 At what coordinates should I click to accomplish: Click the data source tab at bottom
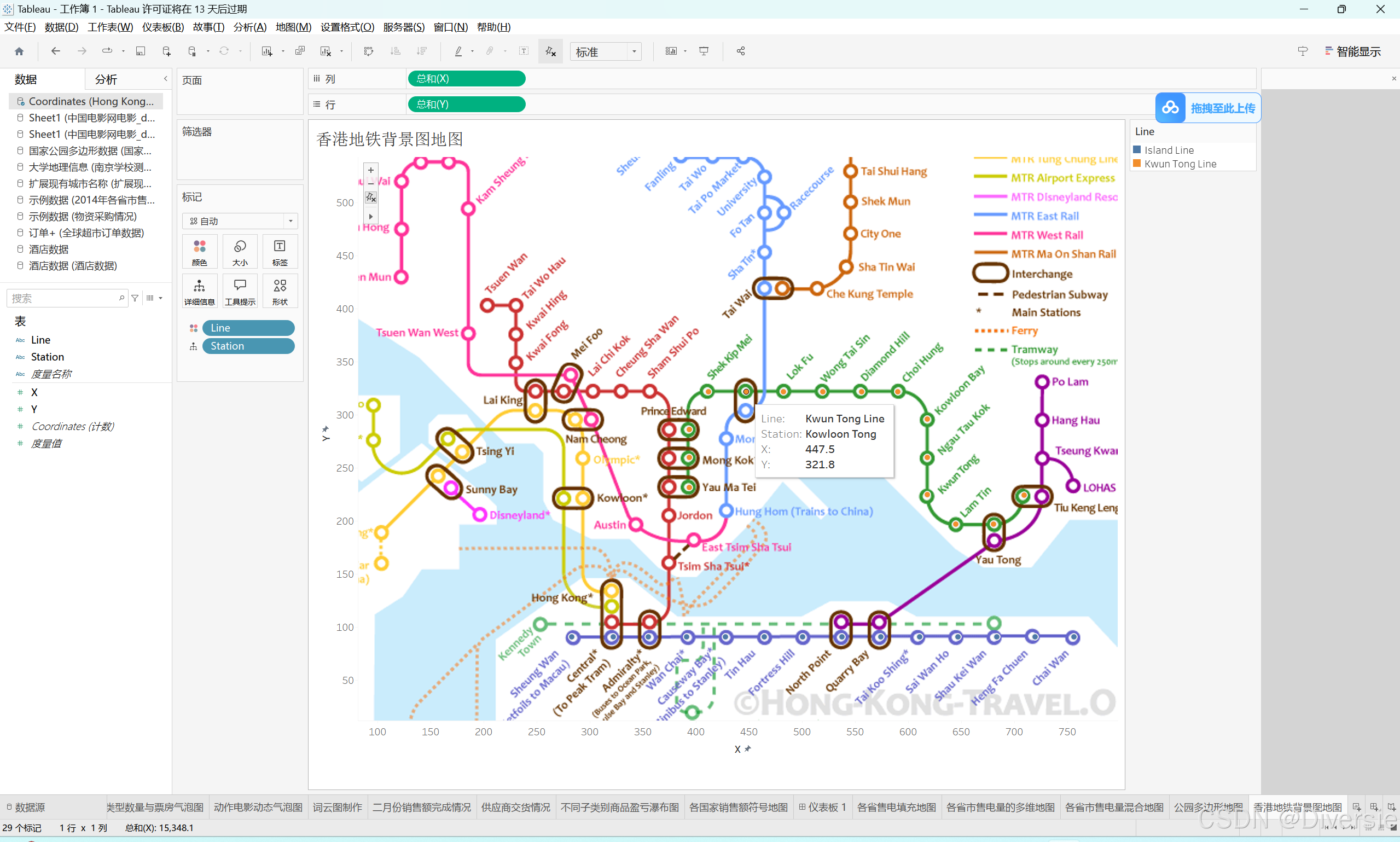pos(26,807)
